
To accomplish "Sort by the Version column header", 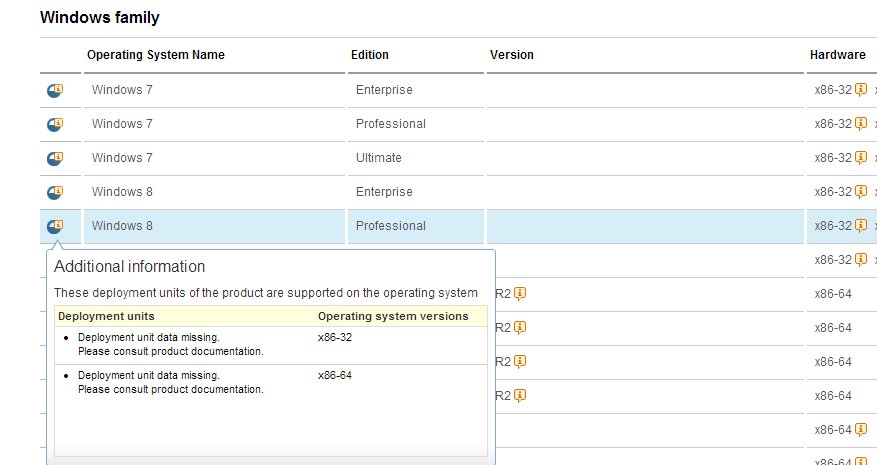I will [512, 55].
